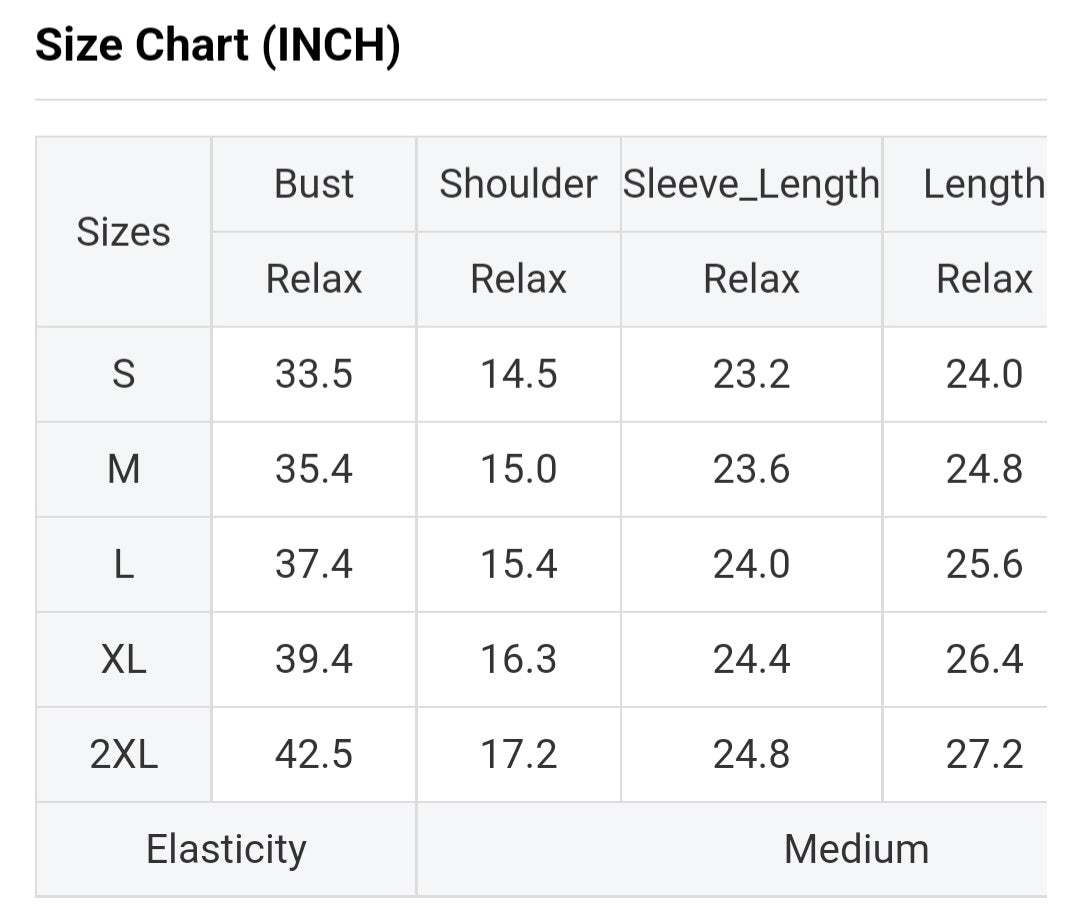Image resolution: width=1080 pixels, height=916 pixels.
Task: Click the Size Chart (INCH) heading
Action: (218, 47)
